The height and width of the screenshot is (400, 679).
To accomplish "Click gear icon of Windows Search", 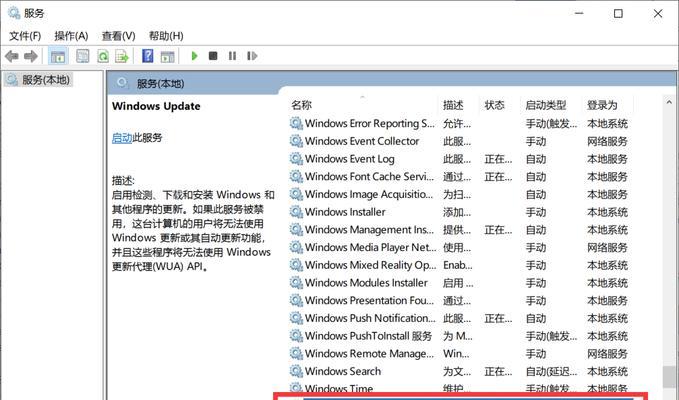I will pos(296,371).
